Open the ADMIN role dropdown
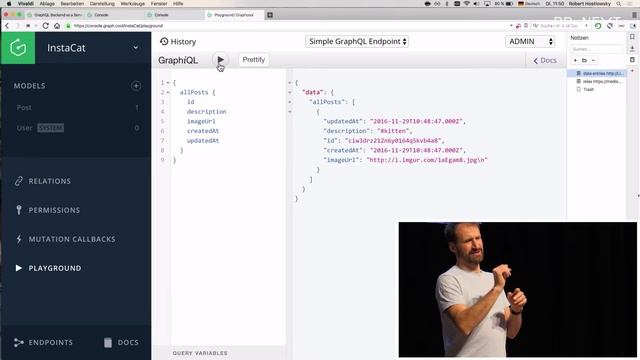640x360 pixels. [x=530, y=41]
